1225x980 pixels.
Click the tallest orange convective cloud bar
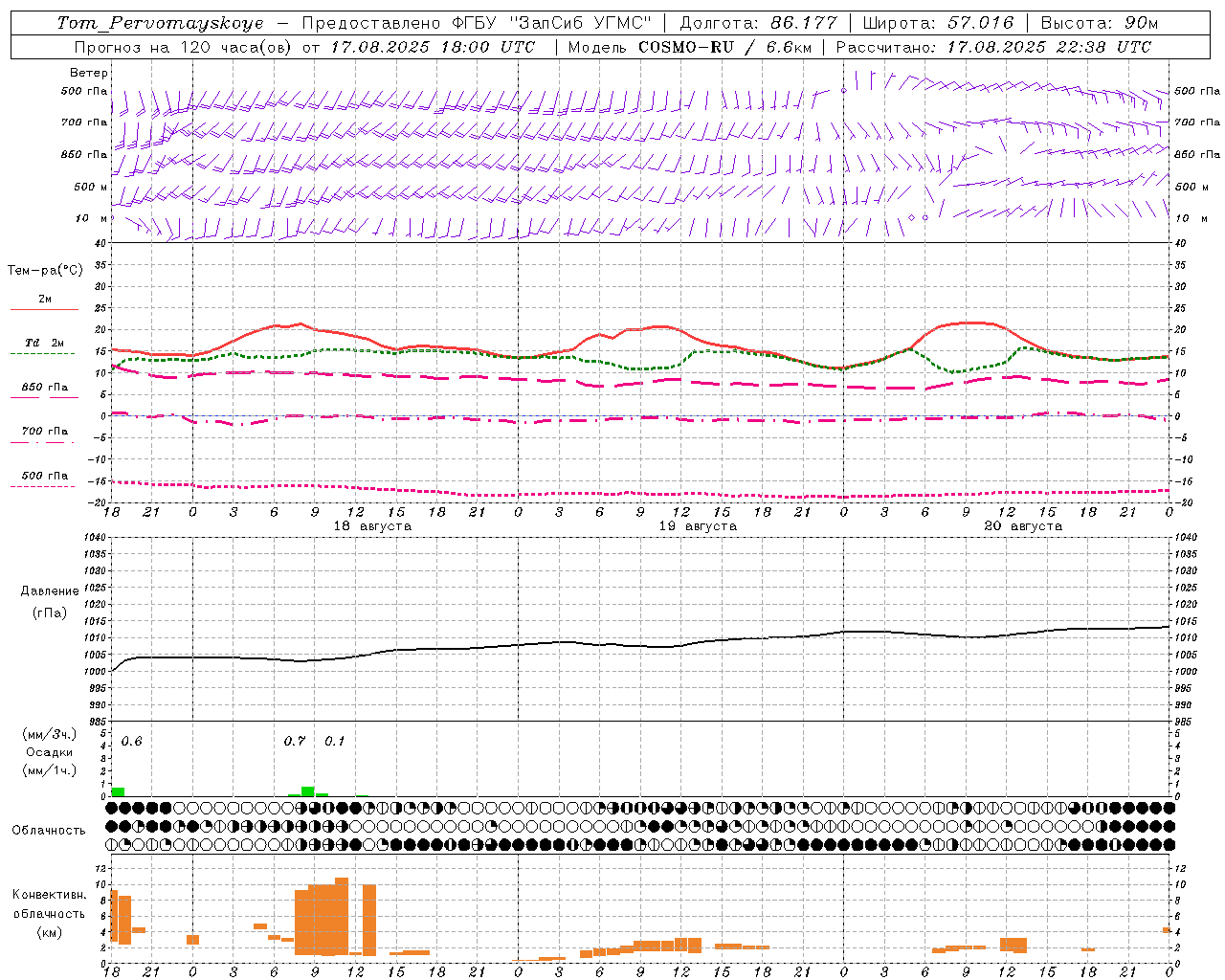342,916
